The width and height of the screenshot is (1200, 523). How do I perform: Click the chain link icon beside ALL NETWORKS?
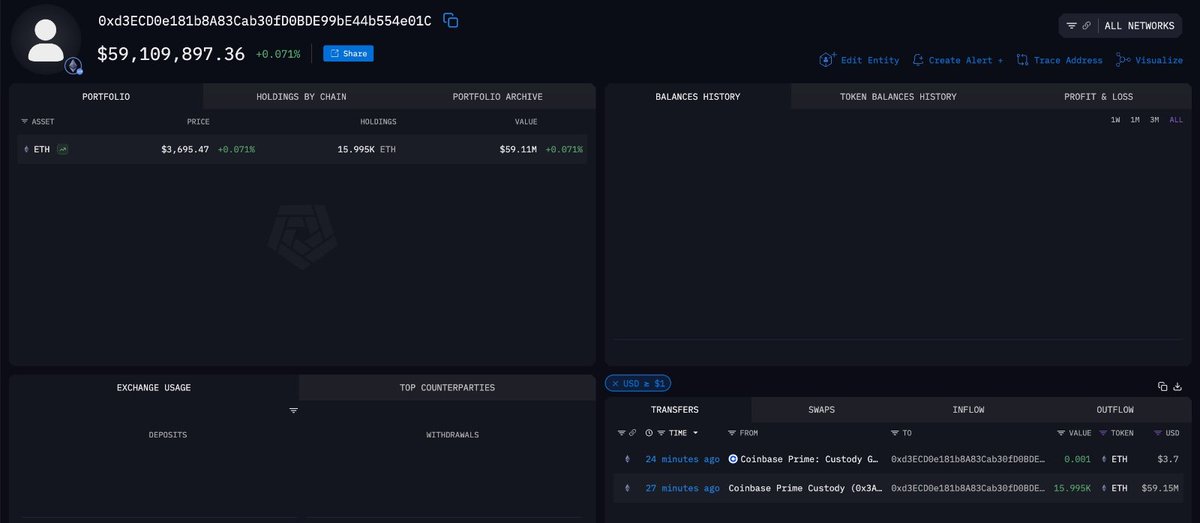pyautogui.click(x=1086, y=26)
